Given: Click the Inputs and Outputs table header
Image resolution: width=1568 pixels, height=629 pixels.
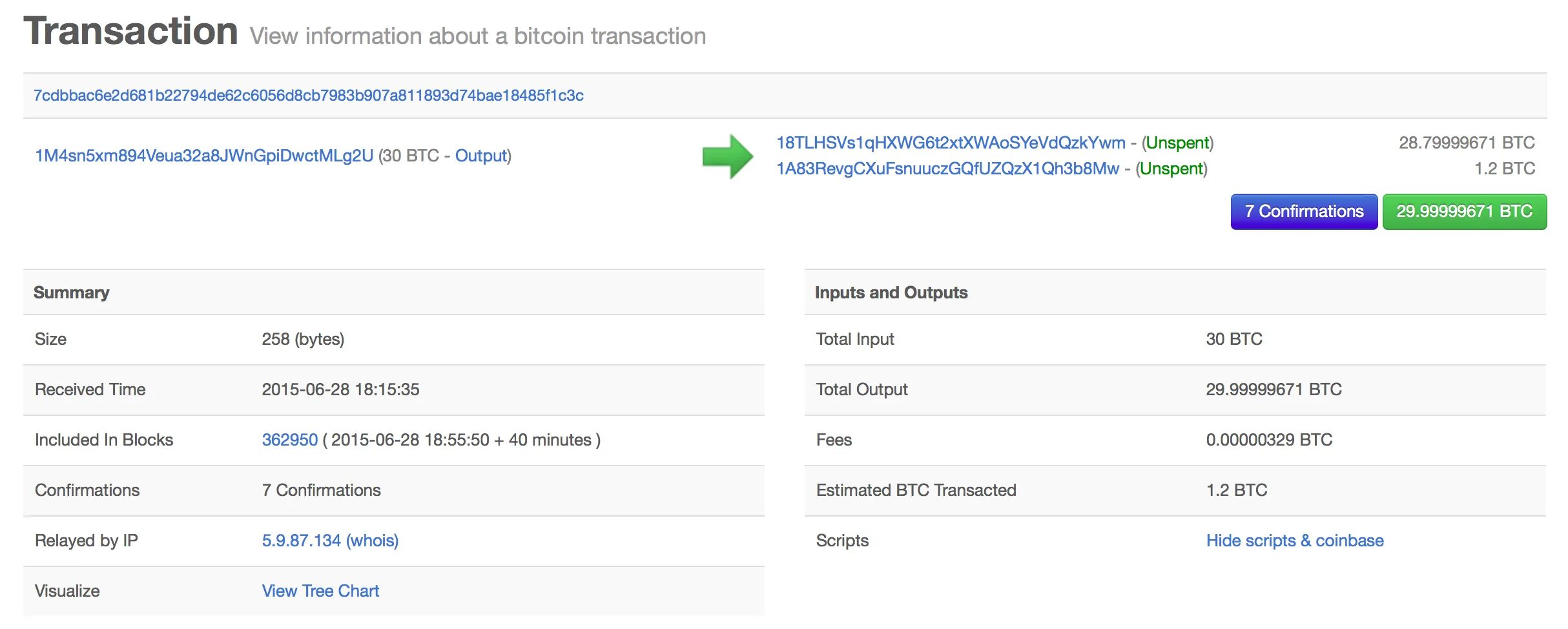Looking at the screenshot, I should [891, 293].
